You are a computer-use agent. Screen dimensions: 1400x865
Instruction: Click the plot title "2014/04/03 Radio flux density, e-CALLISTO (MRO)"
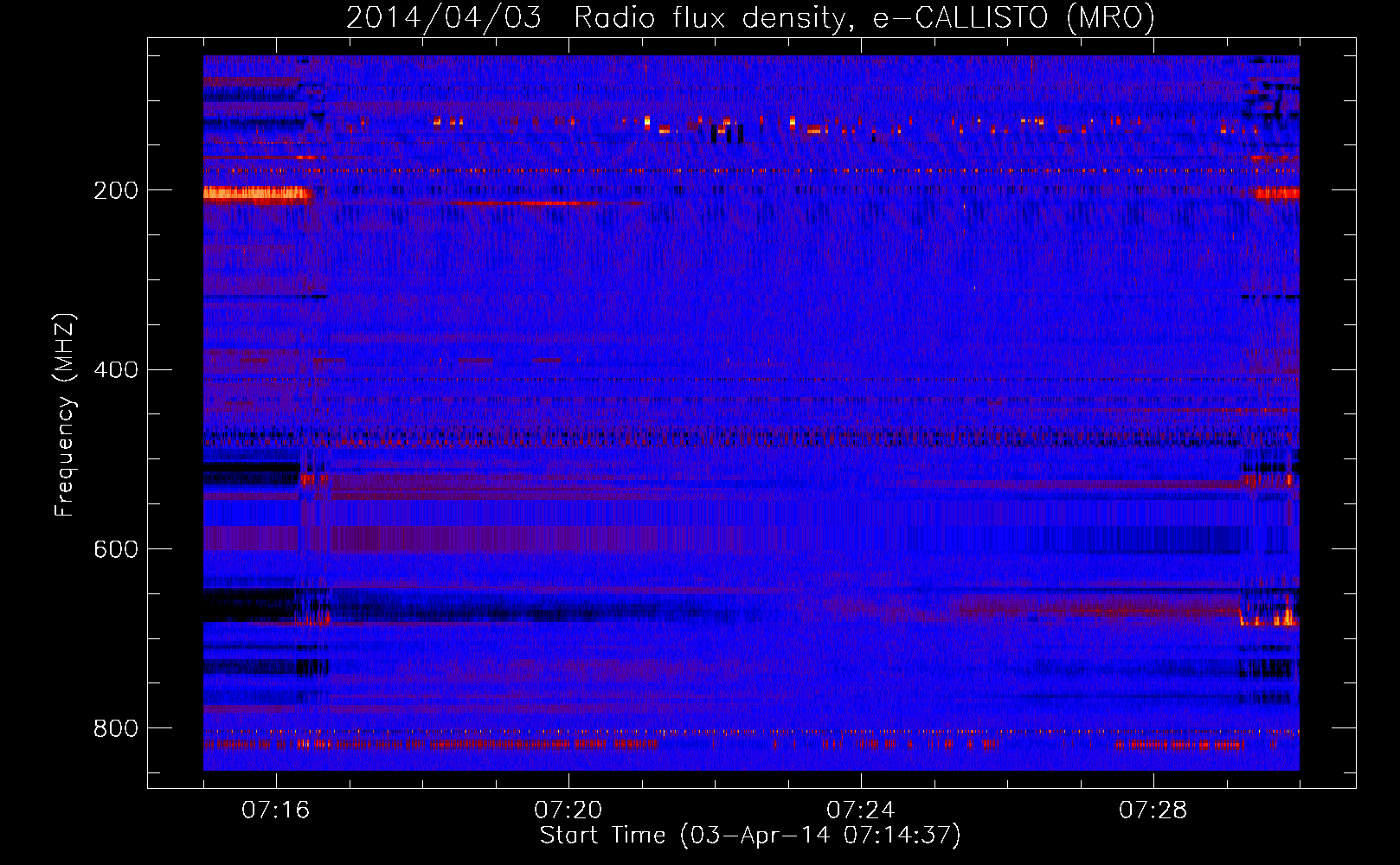pyautogui.click(x=750, y=17)
